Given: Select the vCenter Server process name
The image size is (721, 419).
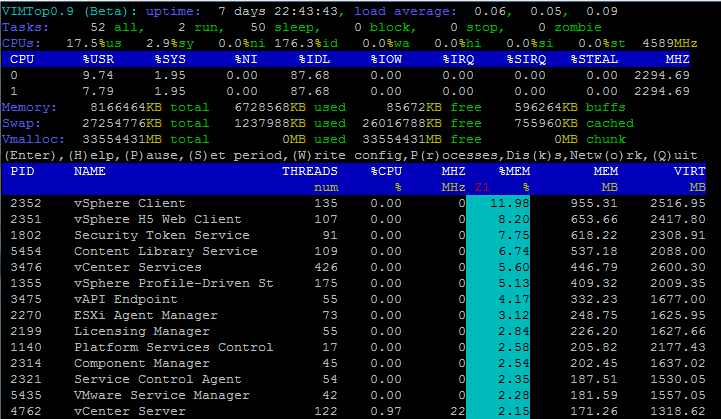Looking at the screenshot, I should point(130,411).
